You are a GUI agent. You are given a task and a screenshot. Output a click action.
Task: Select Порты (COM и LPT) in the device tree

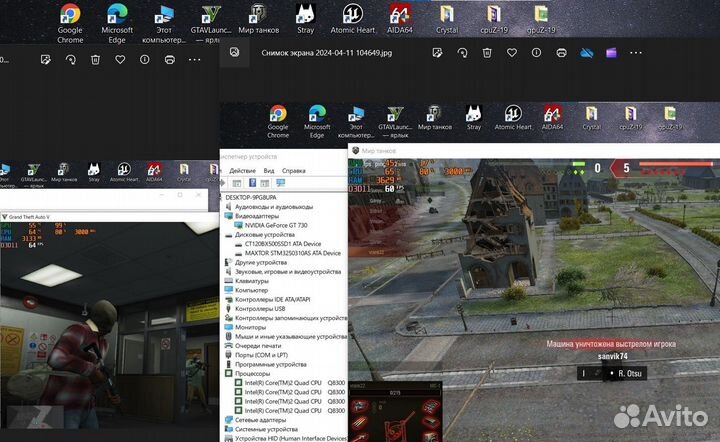pos(261,355)
